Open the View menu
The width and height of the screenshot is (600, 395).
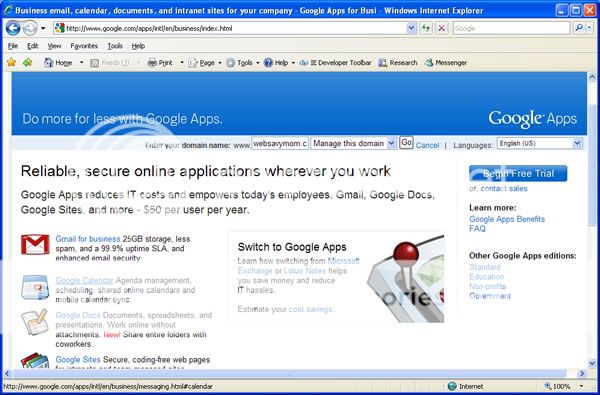(x=54, y=46)
